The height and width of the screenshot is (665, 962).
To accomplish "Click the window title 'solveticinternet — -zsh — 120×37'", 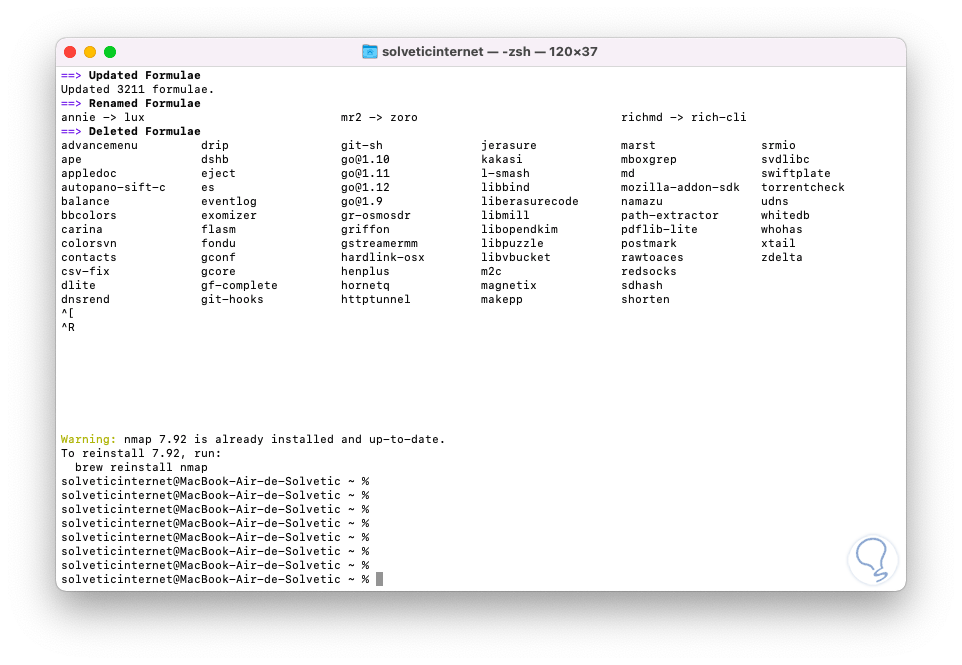I will (x=490, y=52).
